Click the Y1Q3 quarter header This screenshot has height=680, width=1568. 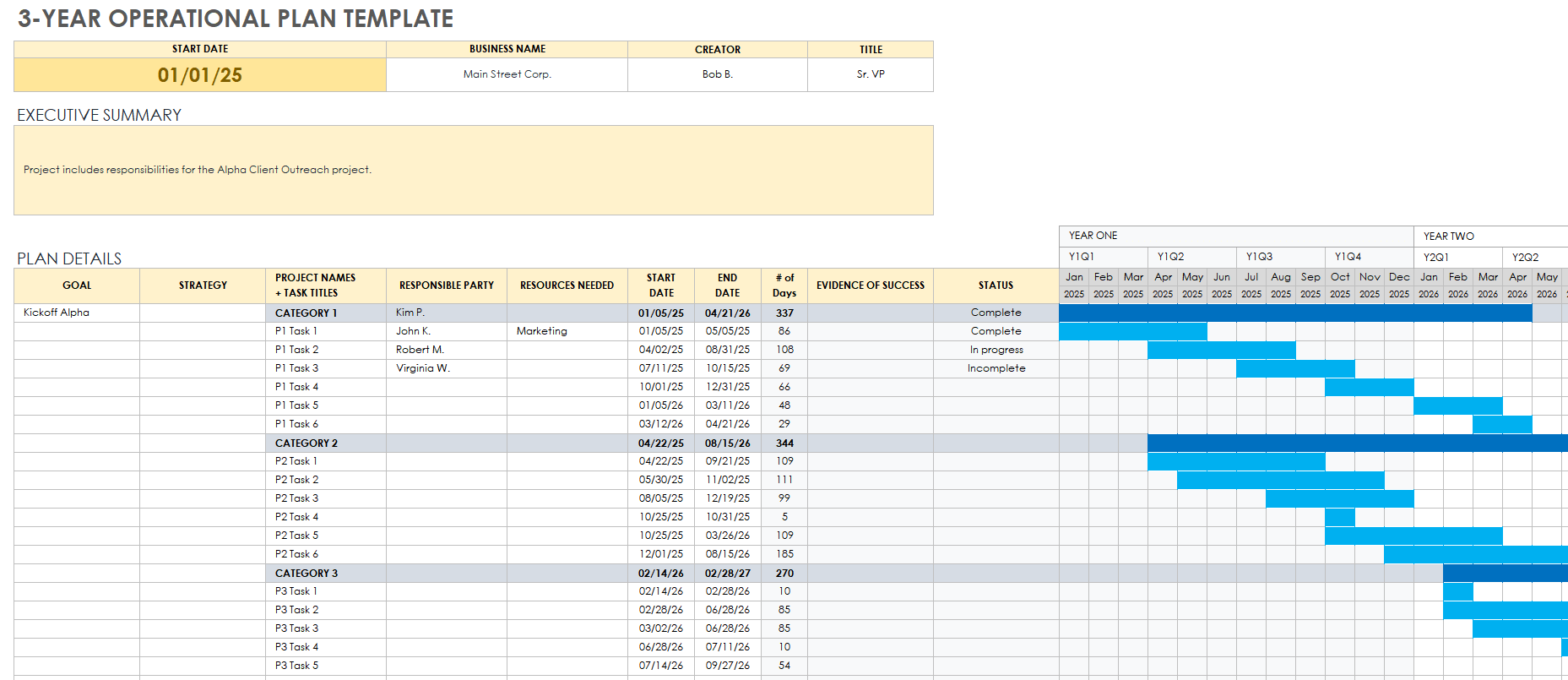(1259, 257)
